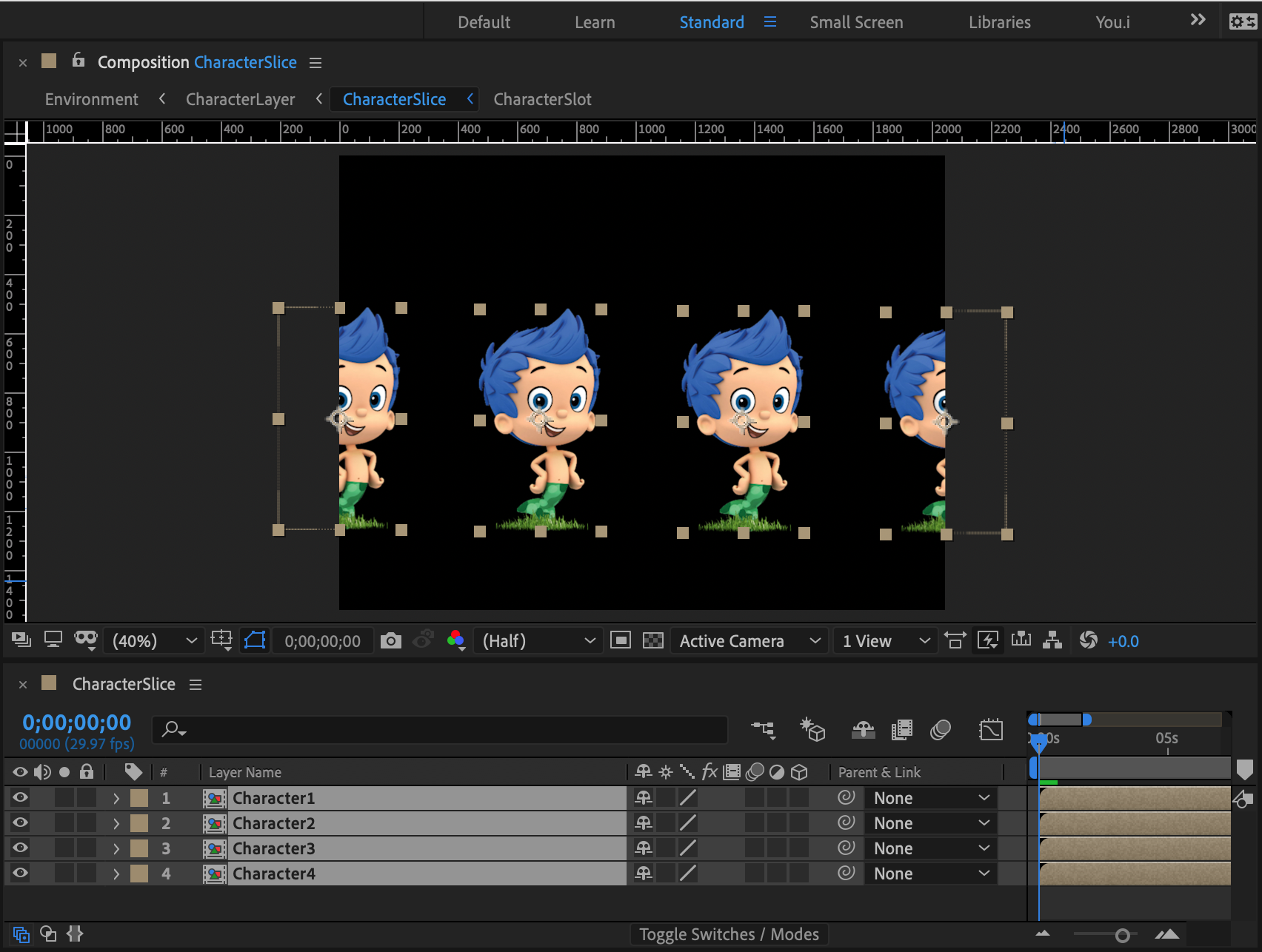Click the Always Preview This View icon
Viewport: 1262px width, 952px height.
point(21,640)
